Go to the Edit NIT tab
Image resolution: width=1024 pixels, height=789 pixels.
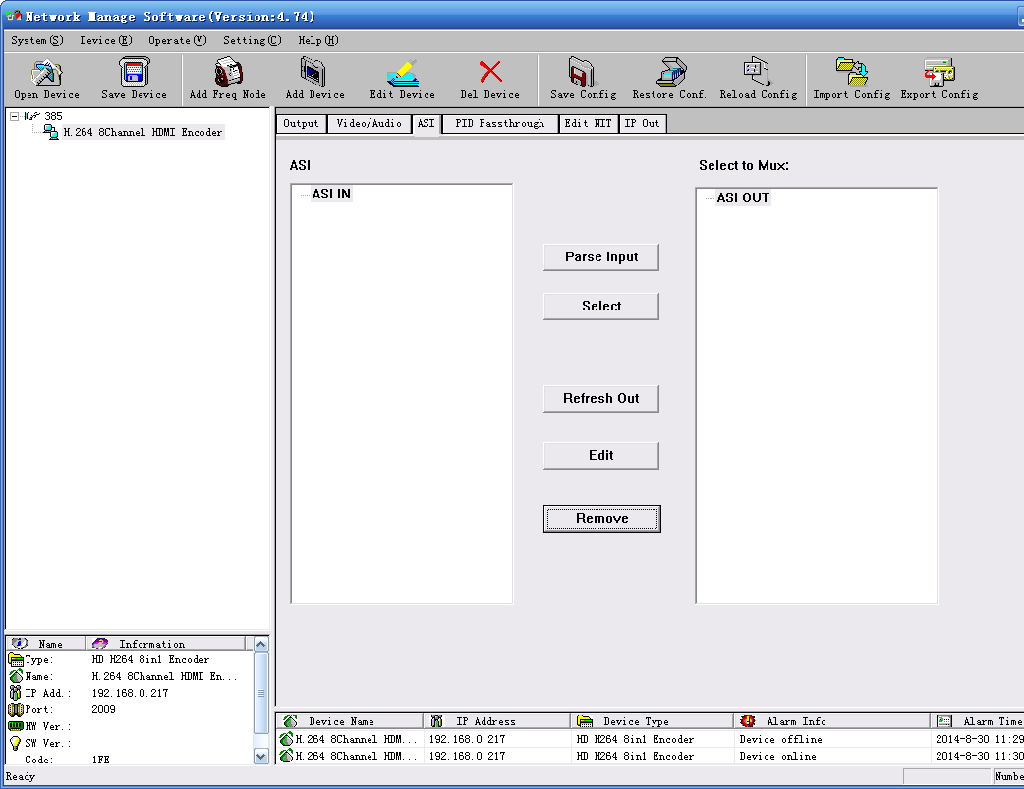pos(588,123)
